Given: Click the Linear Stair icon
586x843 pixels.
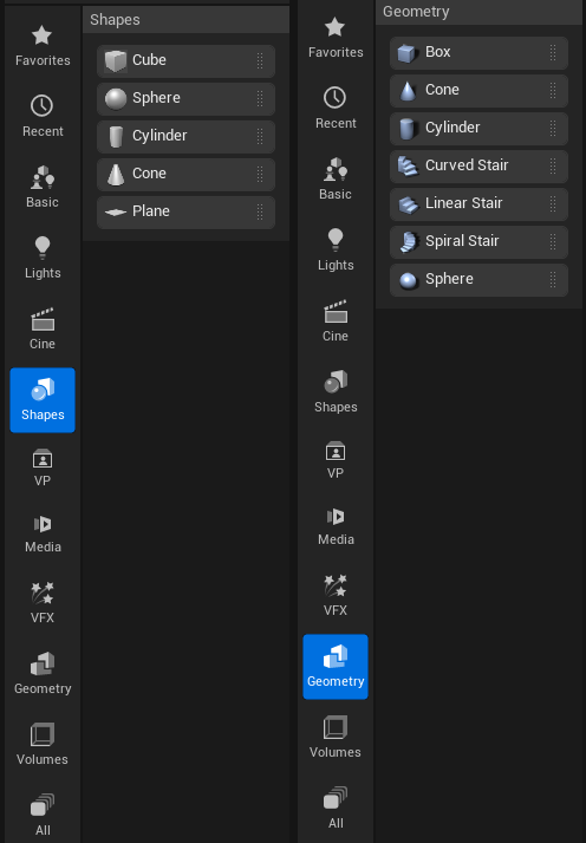Looking at the screenshot, I should click(408, 204).
